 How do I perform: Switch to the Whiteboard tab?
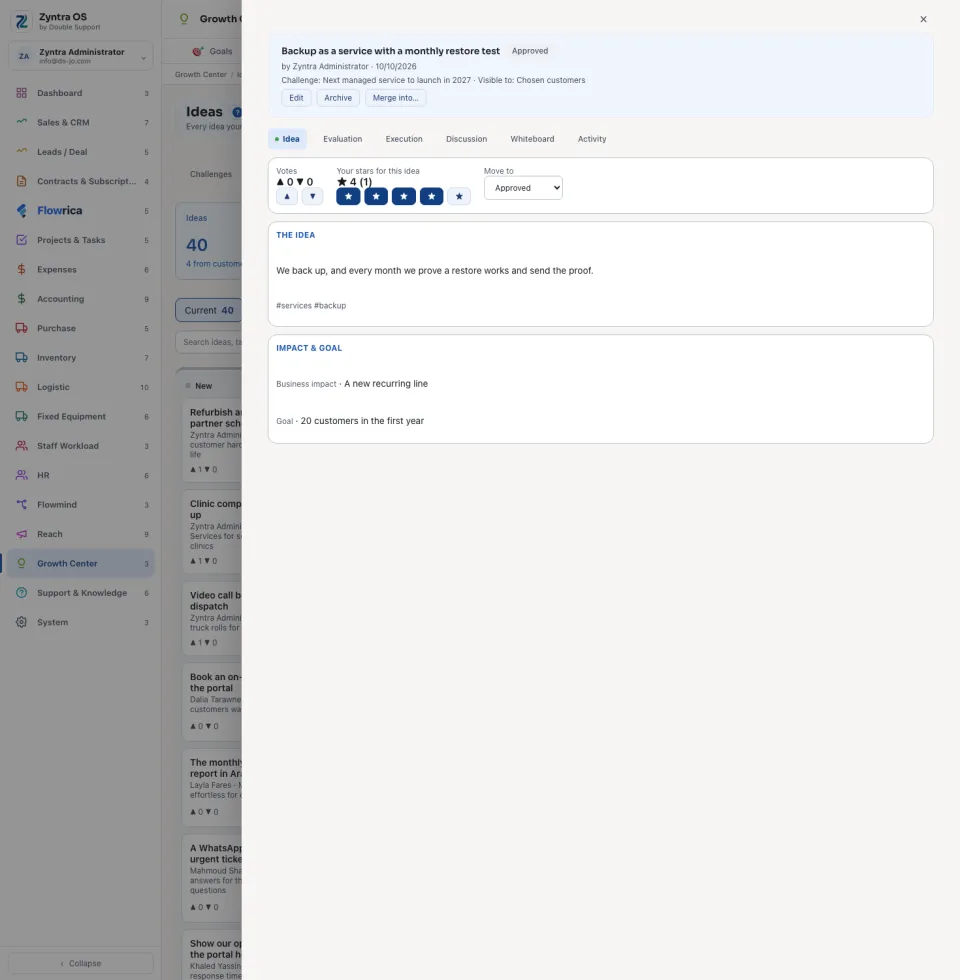[x=532, y=139]
